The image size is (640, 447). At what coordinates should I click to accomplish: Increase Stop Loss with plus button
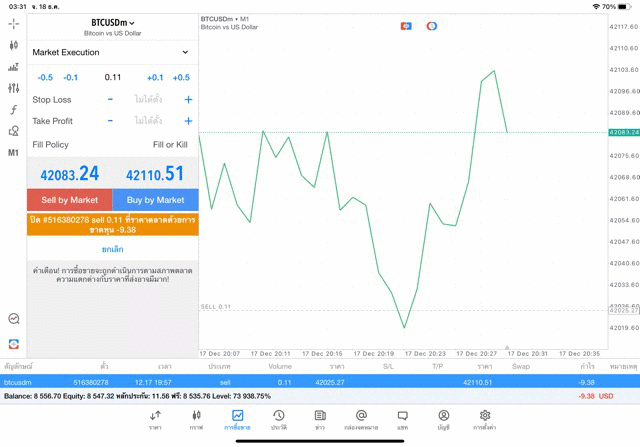coord(188,99)
